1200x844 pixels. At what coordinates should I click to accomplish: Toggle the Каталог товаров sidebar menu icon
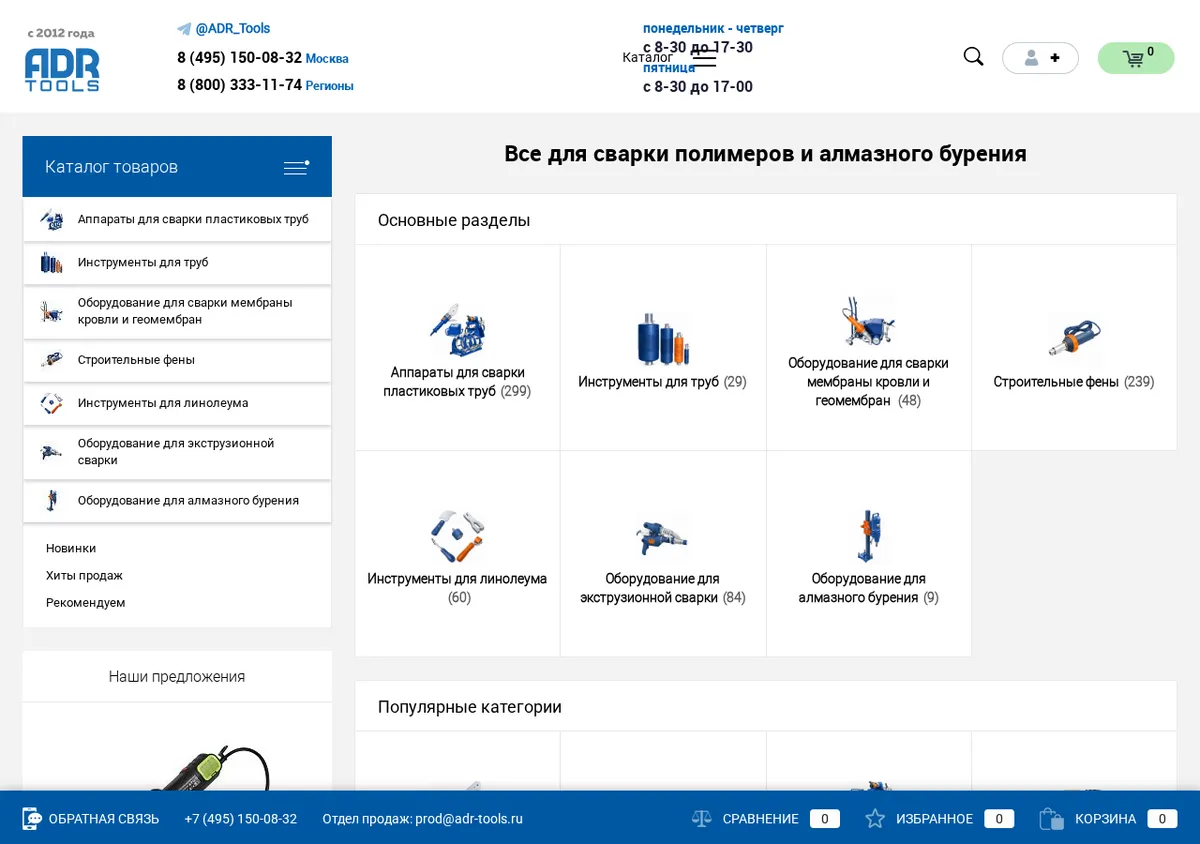(296, 167)
